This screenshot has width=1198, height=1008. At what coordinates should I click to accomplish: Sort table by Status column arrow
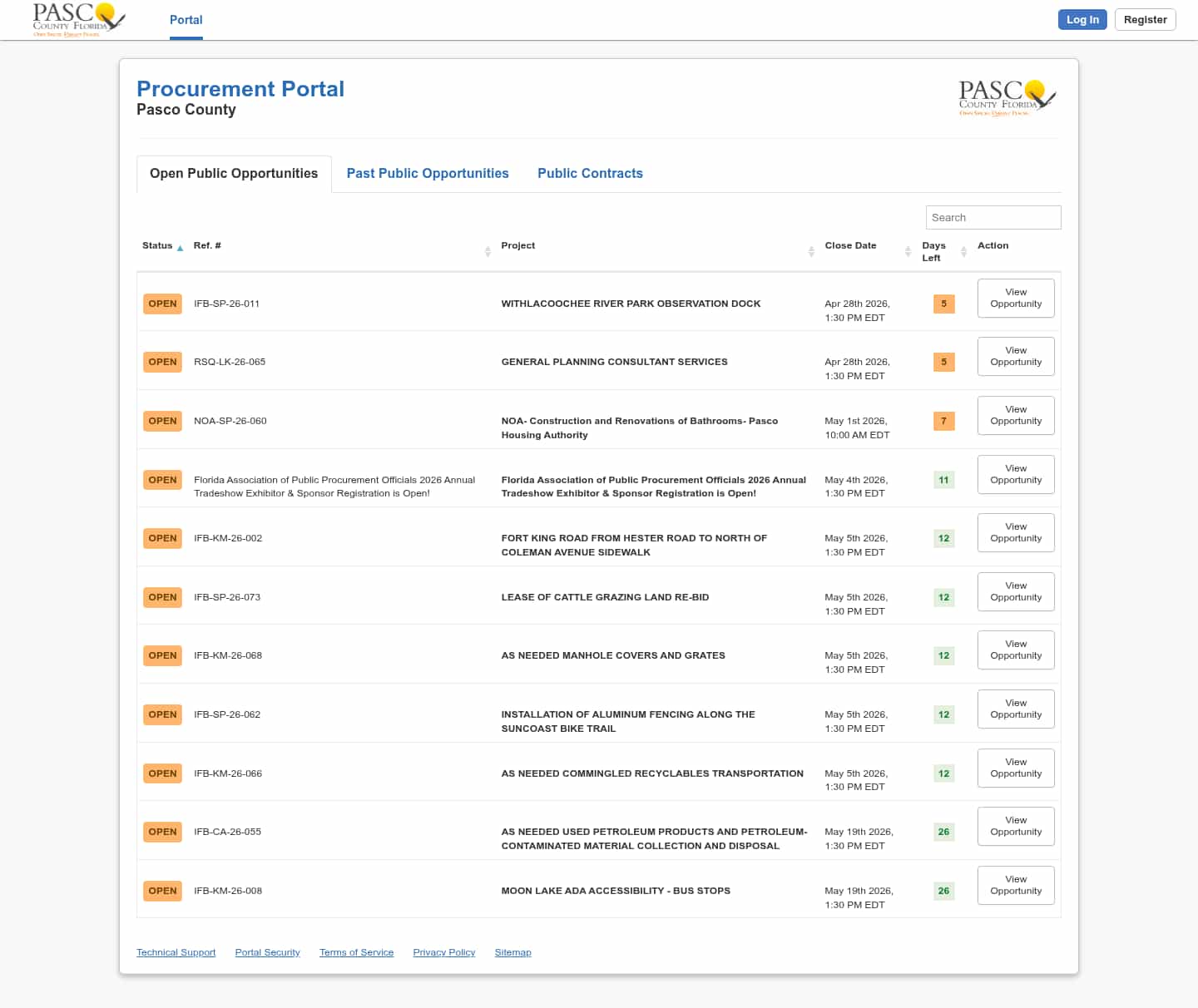180,248
